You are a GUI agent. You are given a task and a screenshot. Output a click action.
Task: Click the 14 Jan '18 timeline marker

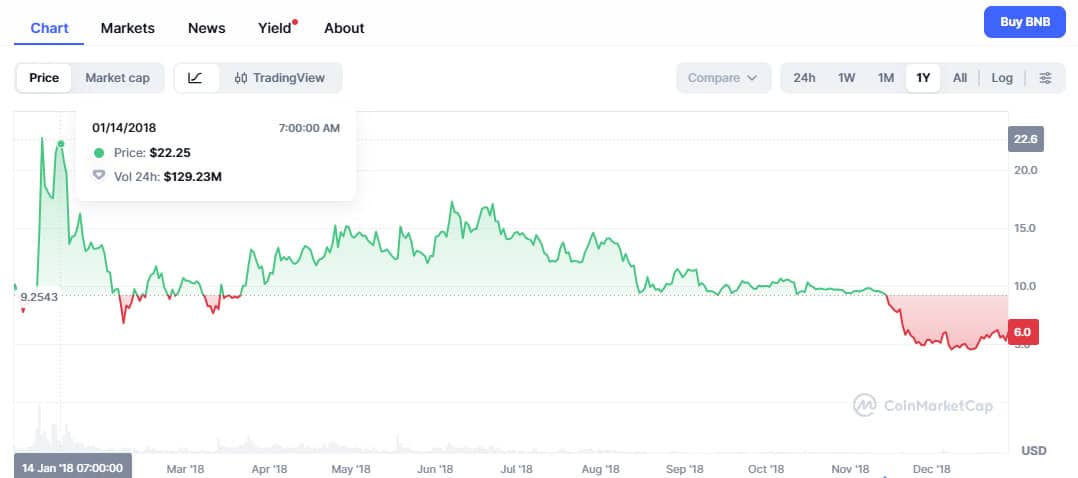pos(72,467)
